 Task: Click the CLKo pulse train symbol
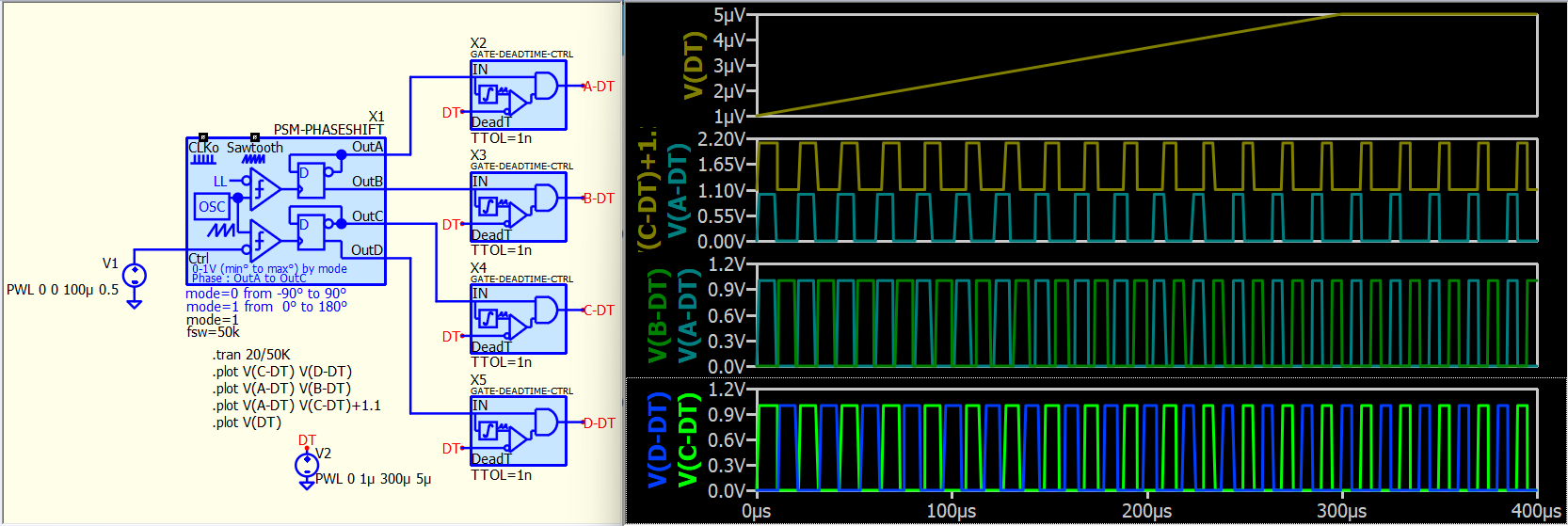pyautogui.click(x=203, y=160)
